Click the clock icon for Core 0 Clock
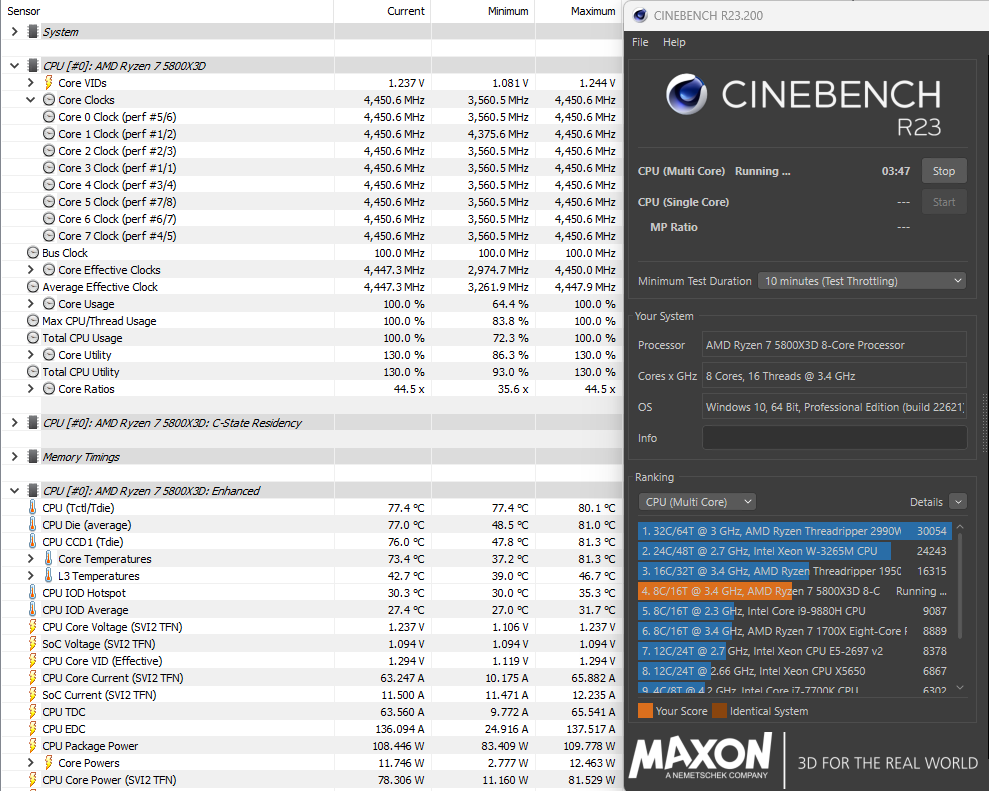This screenshot has height=791, width=989. coord(49,117)
